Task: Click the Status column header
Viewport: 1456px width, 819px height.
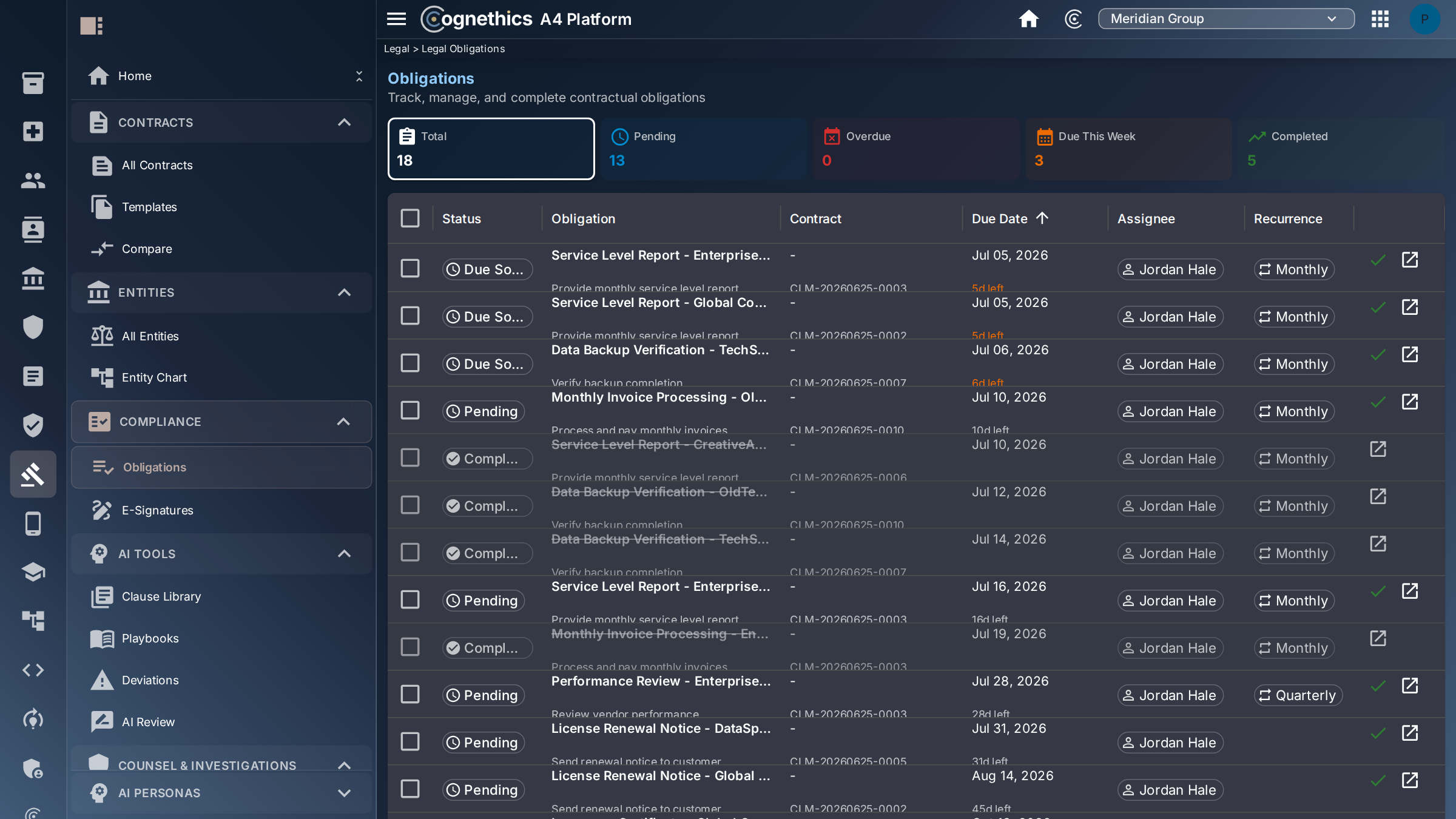Action: 461,218
